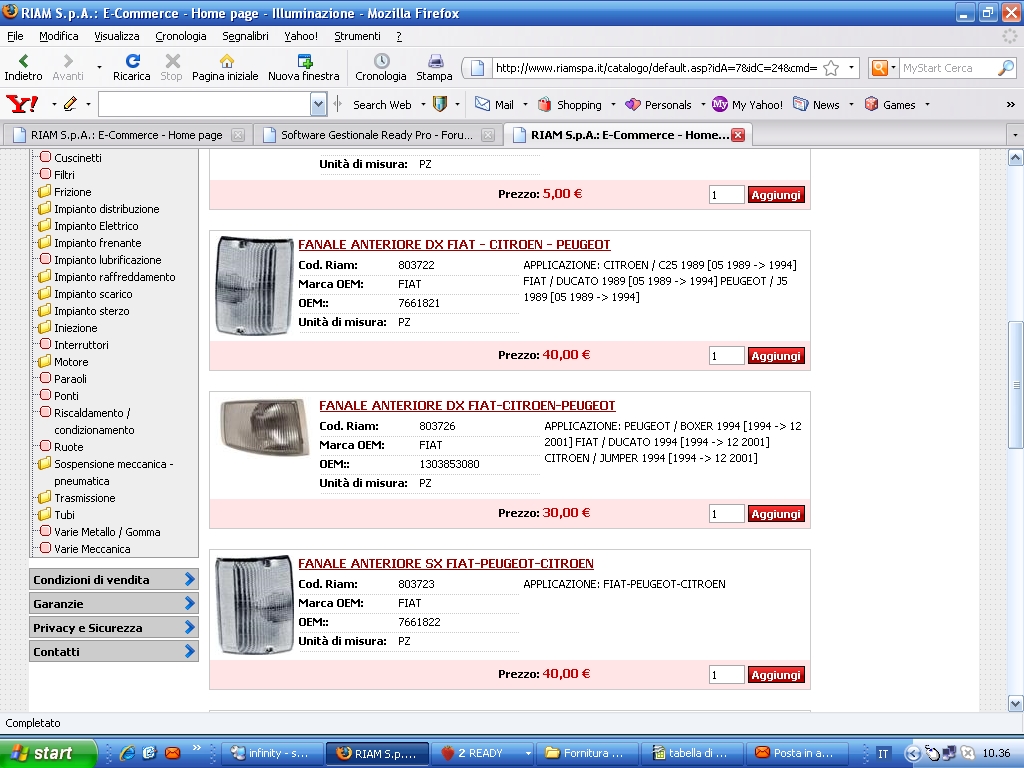Screen dimensions: 1024x768
Task: Click the Windows Start button
Action: [x=48, y=753]
